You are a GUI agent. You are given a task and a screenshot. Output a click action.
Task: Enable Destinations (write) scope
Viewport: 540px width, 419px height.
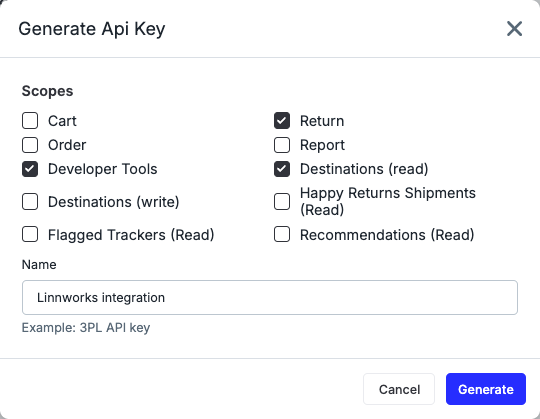(x=30, y=202)
